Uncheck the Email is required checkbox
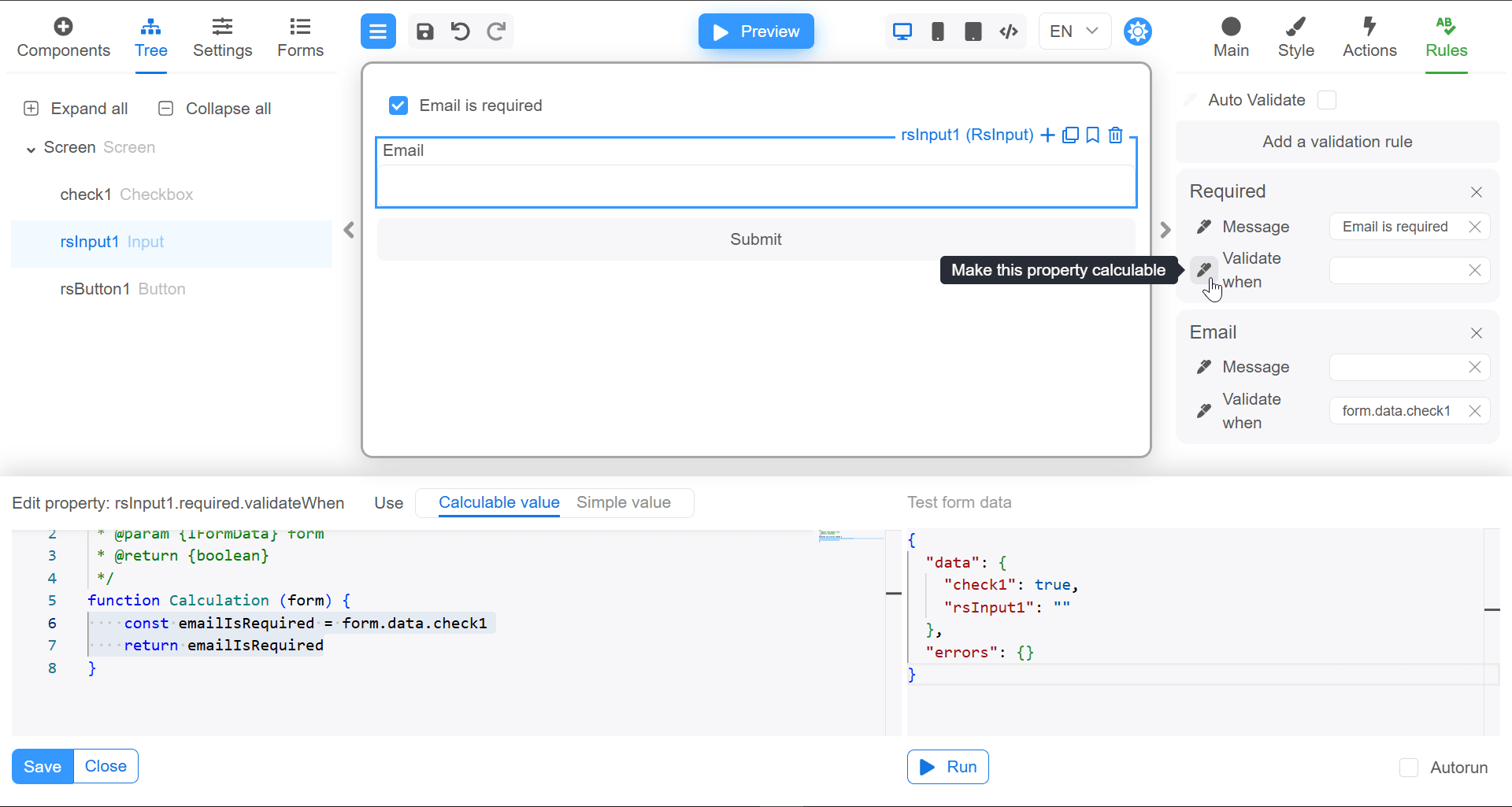Screen dimensions: 1512x807 (x=398, y=106)
